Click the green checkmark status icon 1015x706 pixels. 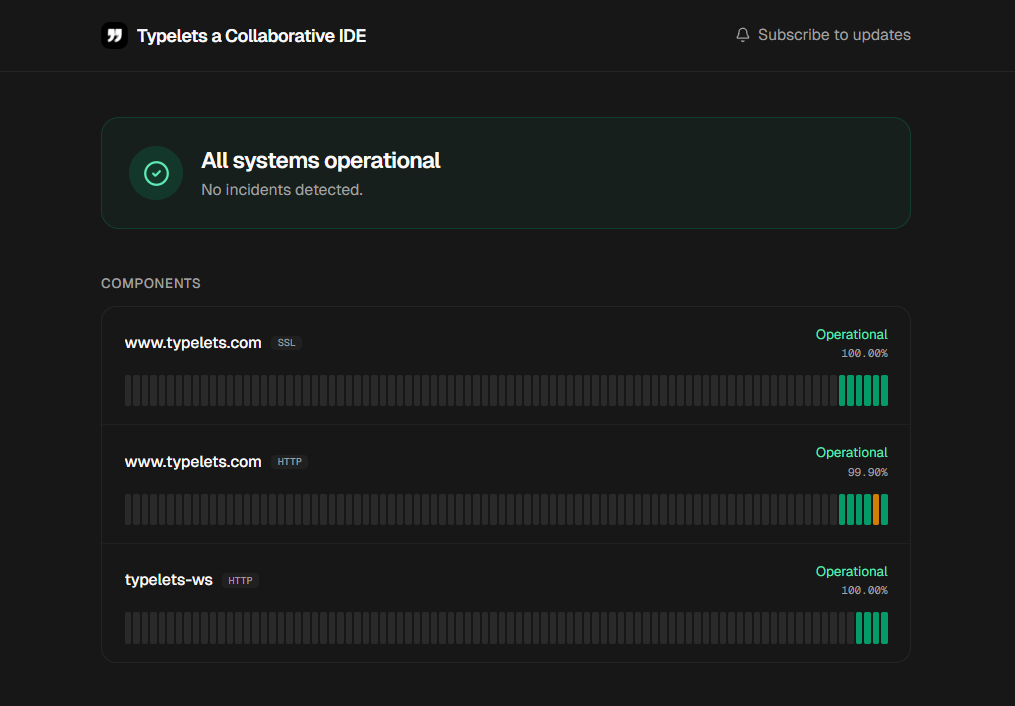pos(156,173)
